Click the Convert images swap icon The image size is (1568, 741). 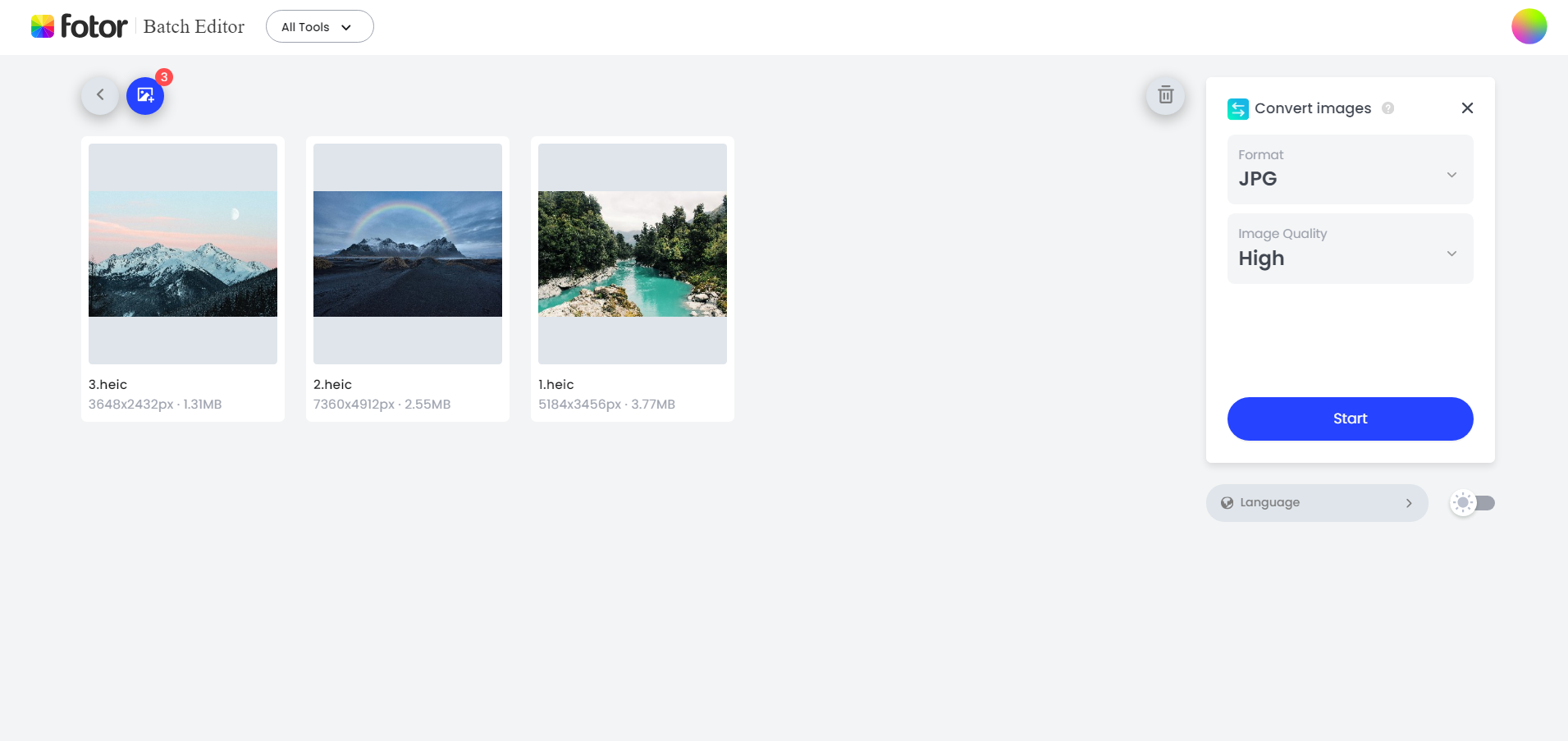coord(1237,108)
